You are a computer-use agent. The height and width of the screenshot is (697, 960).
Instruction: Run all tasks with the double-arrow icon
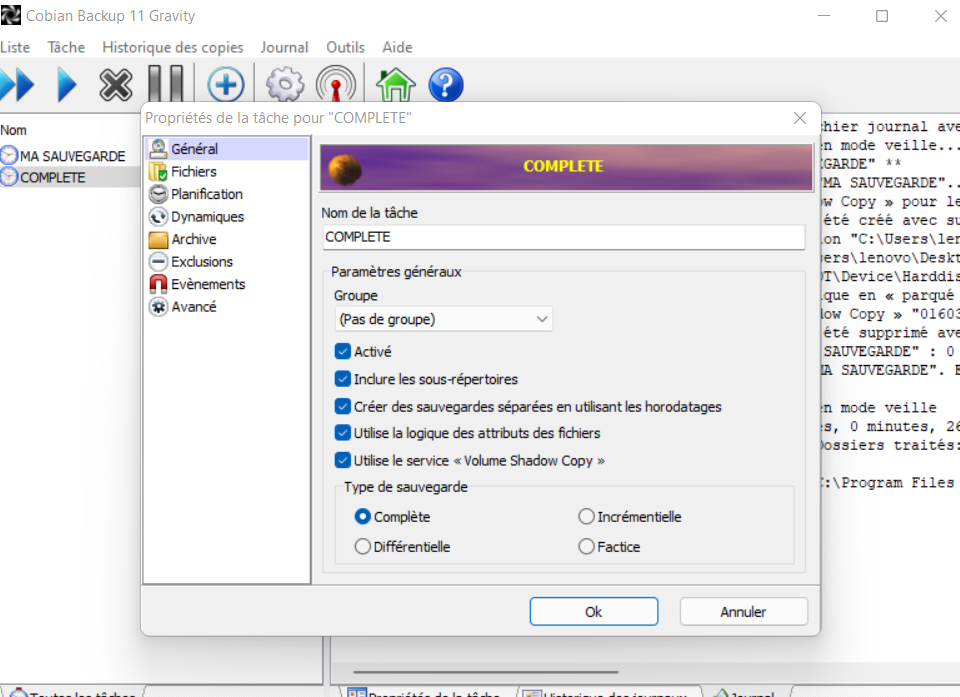17,85
